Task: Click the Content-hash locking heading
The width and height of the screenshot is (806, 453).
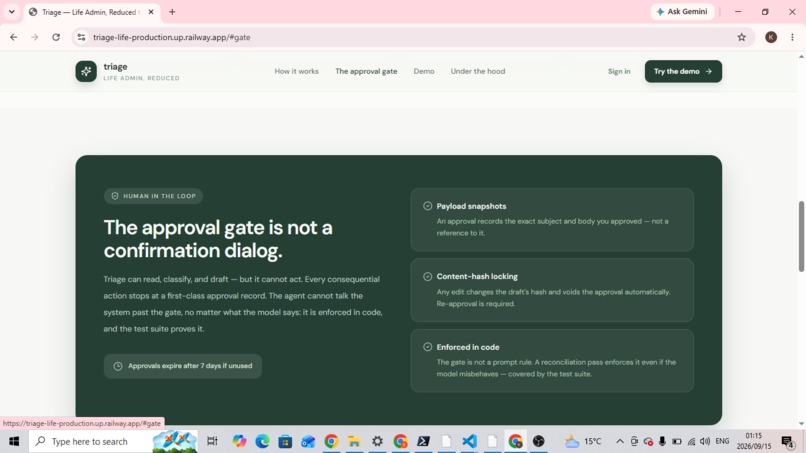Action: click(477, 277)
